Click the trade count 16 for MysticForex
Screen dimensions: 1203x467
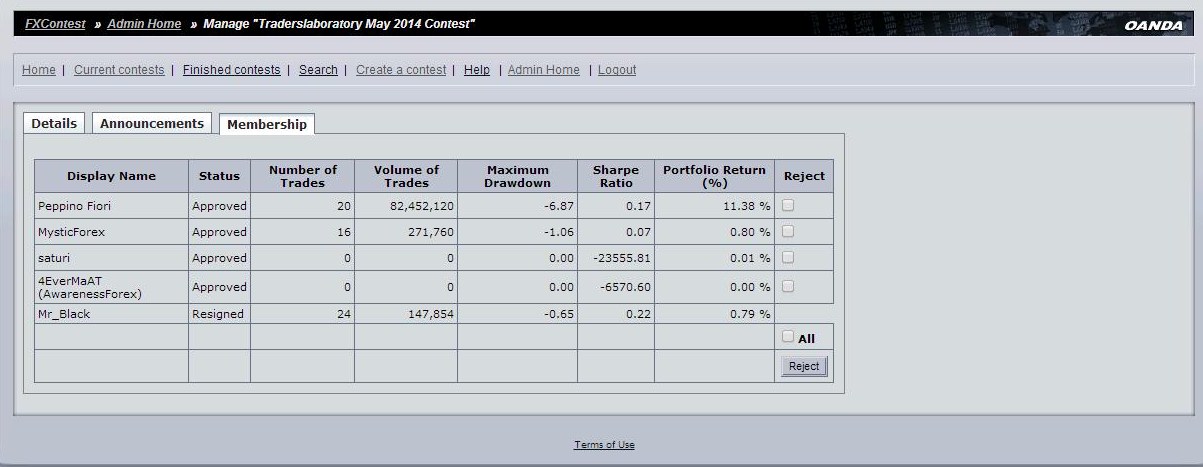(344, 232)
